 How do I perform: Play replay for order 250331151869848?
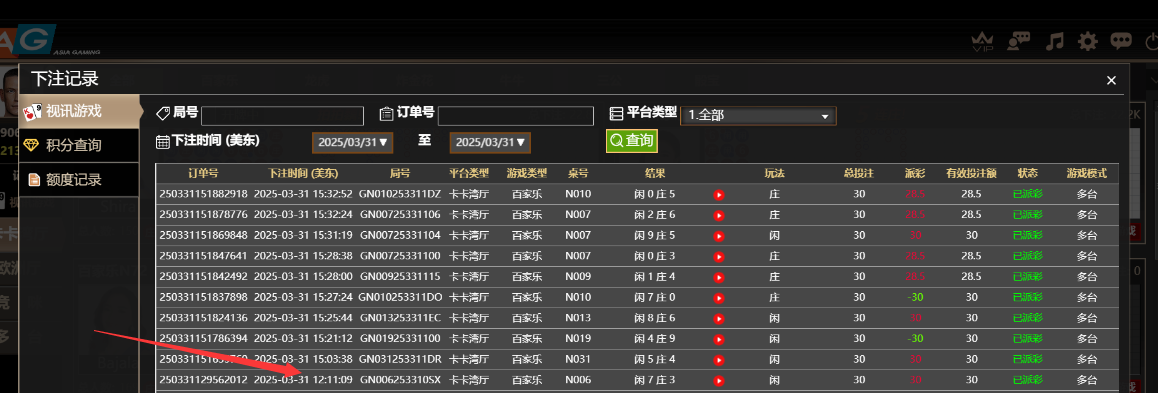coord(719,236)
